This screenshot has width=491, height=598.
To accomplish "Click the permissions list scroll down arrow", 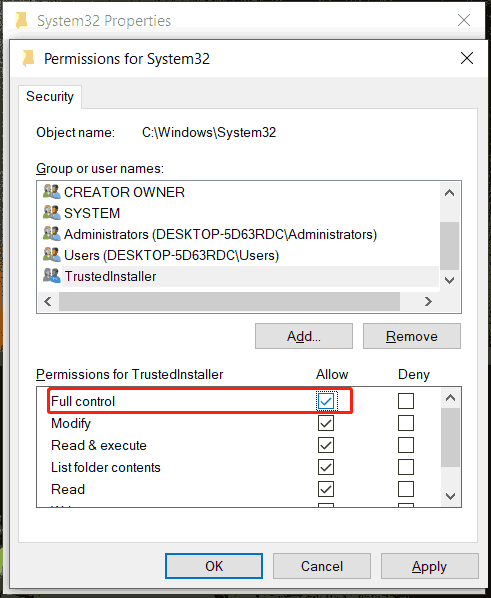I will (x=450, y=496).
